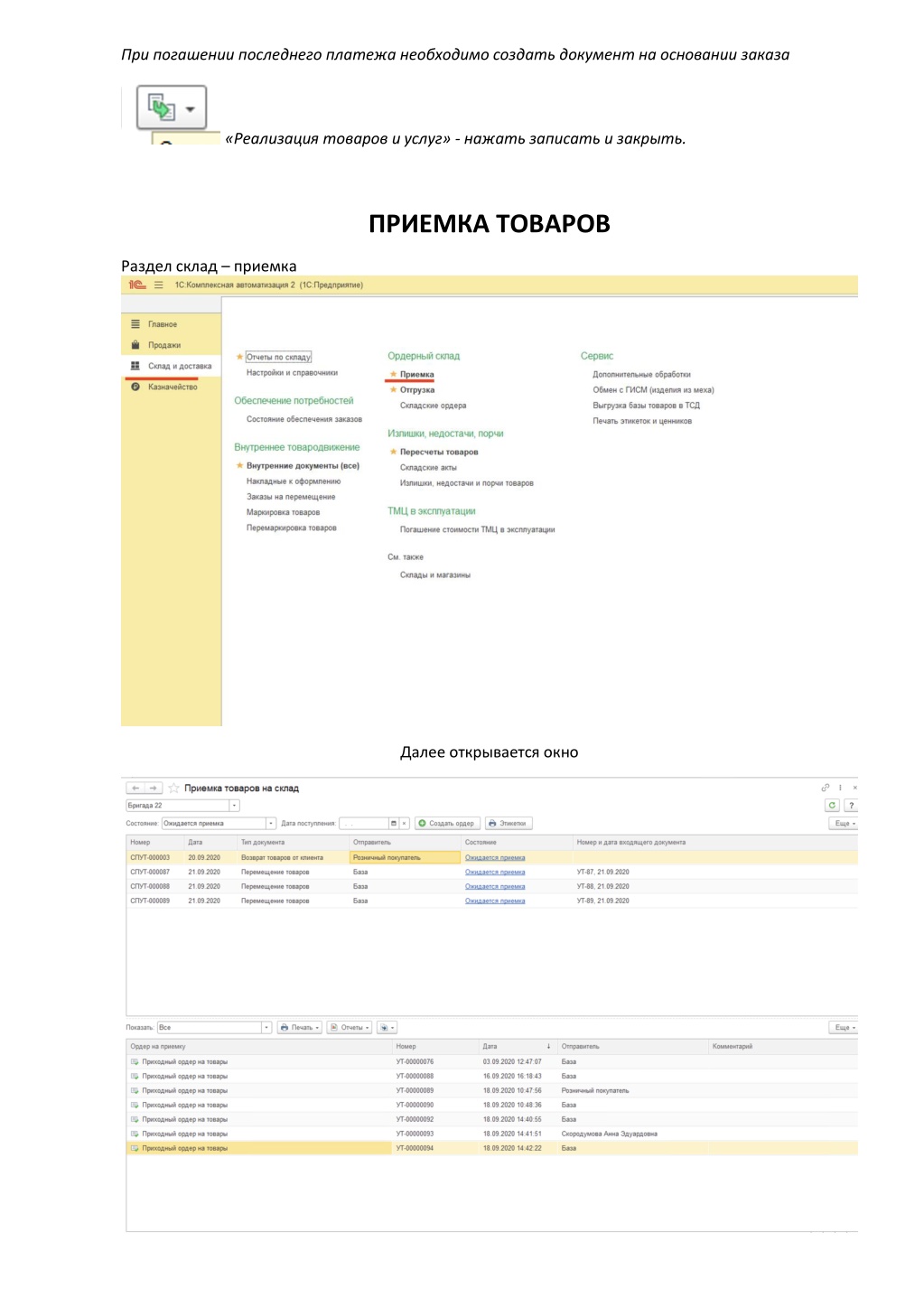Click the Казначейство section icon

coord(135,387)
